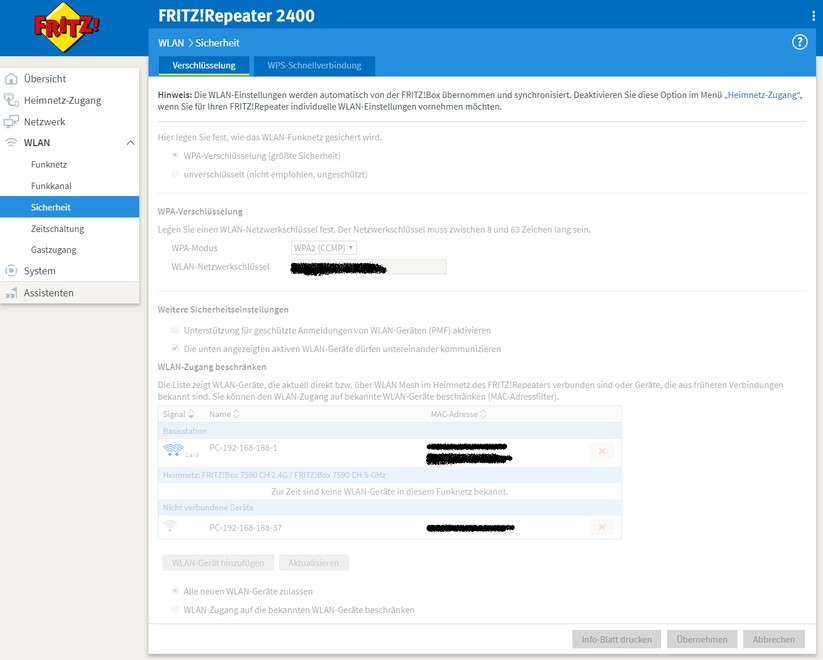
Task: Collapse the WLAN menu section chevron
Action: pos(130,143)
